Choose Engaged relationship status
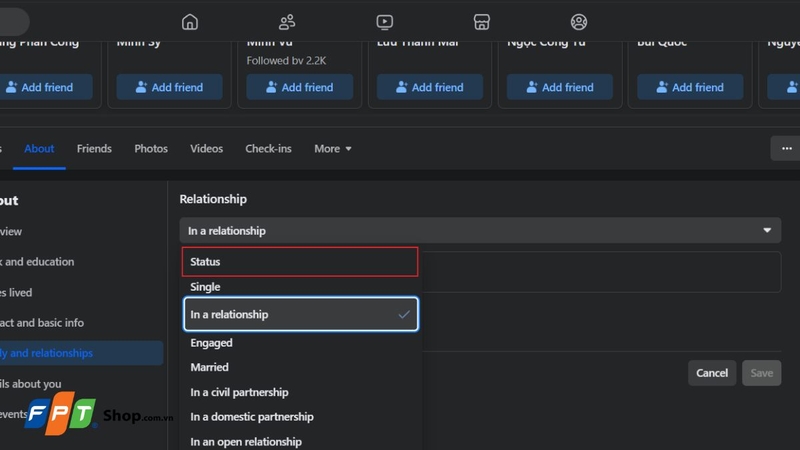800x450 pixels. [x=300, y=343]
